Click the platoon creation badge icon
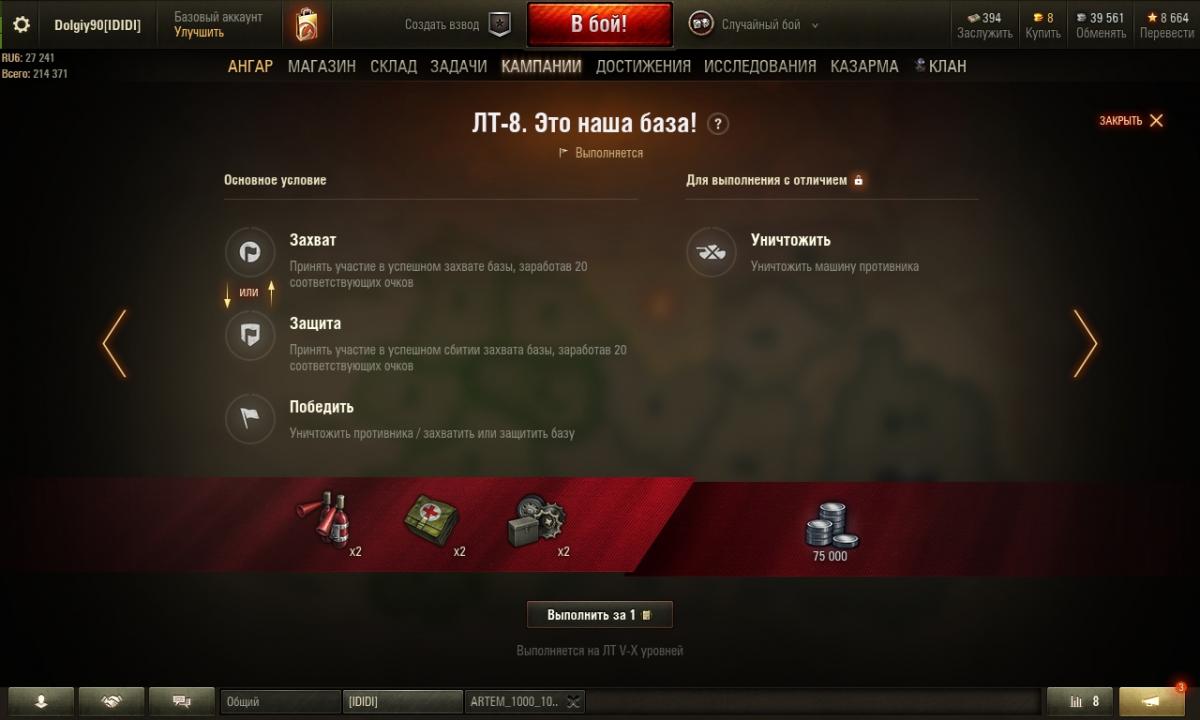Screen dimensions: 1200x720 [x=499, y=25]
